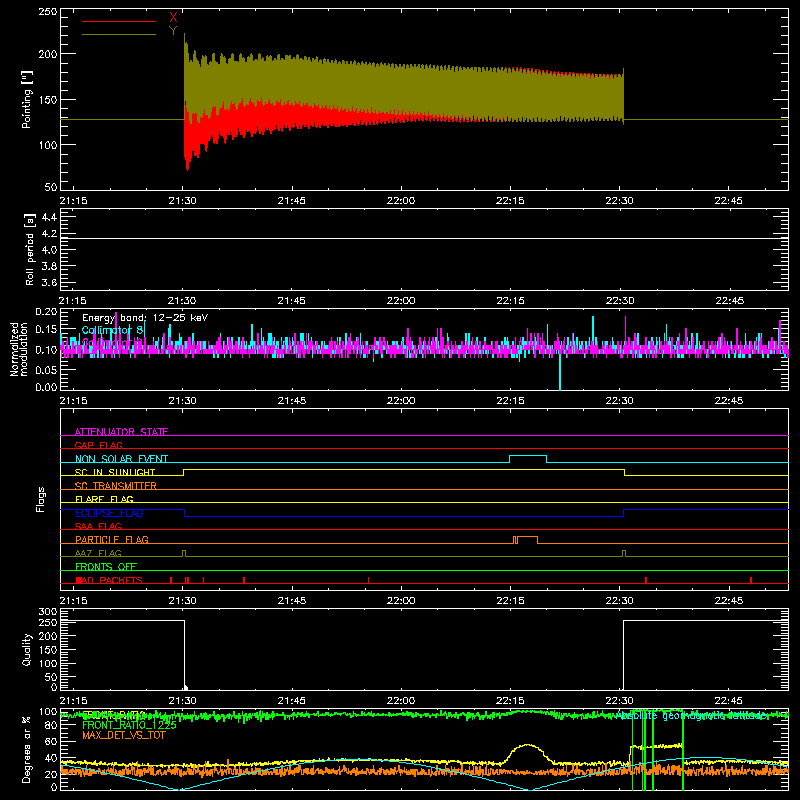Click the 22:45 label under the Quality plot
The height and width of the screenshot is (800, 800).
click(729, 701)
